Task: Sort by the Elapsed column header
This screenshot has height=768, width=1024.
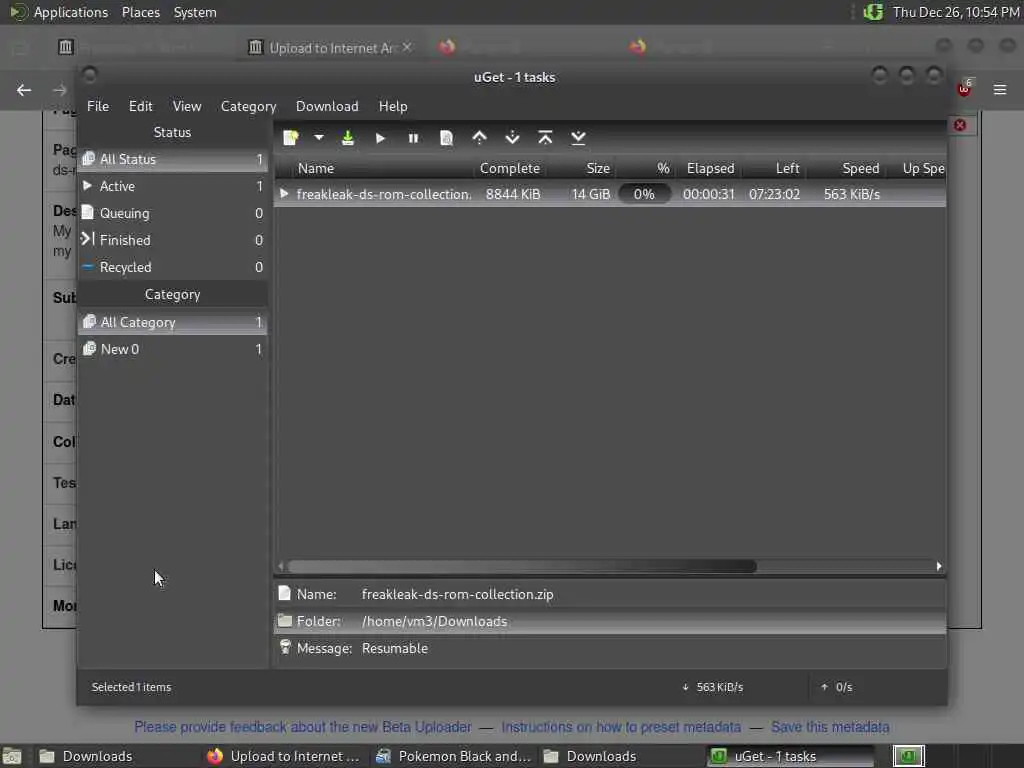Action: pyautogui.click(x=711, y=168)
